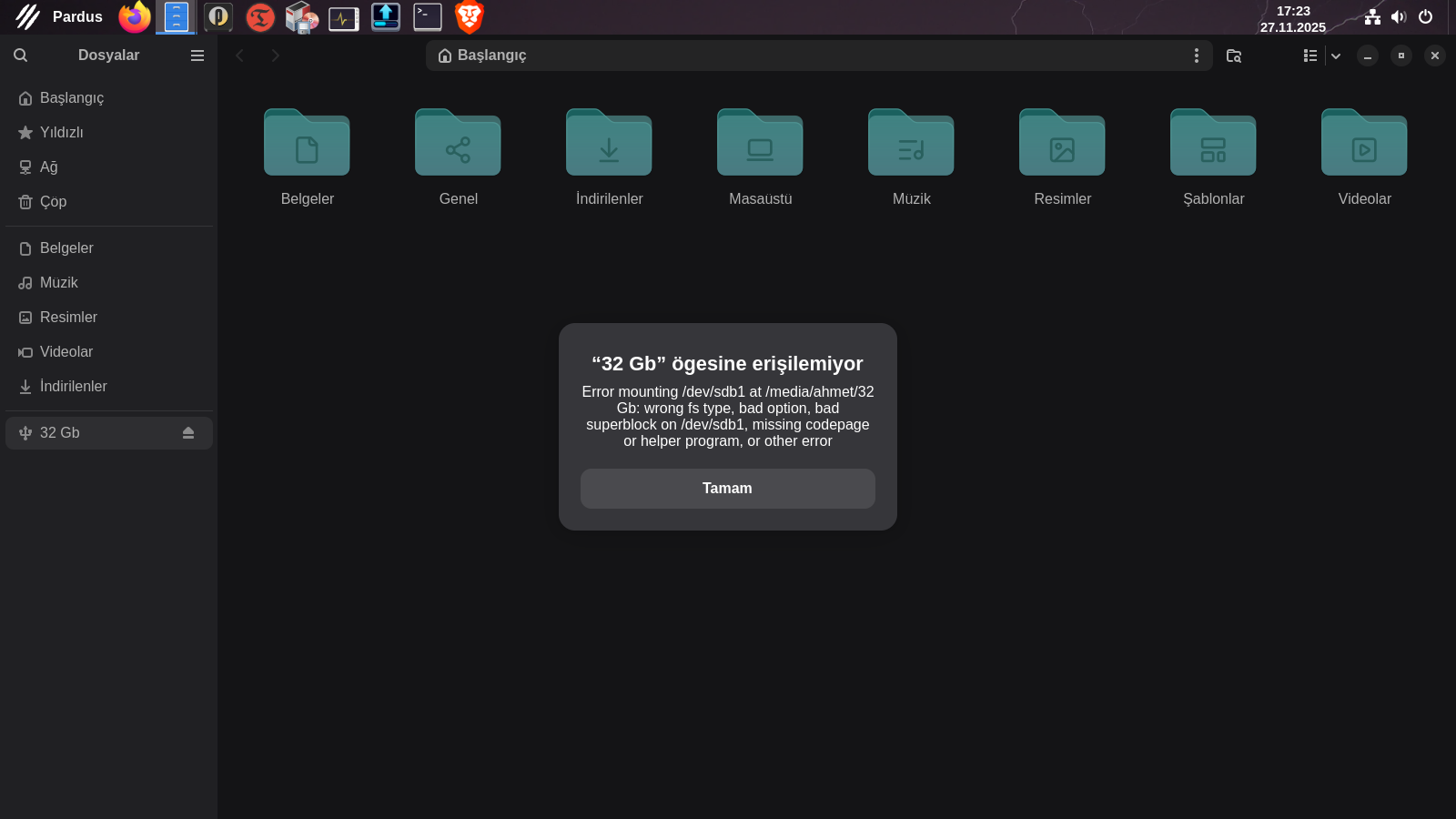Screen dimensions: 1456x819
Task: Open the Şablonlar folder
Action: tap(1213, 144)
